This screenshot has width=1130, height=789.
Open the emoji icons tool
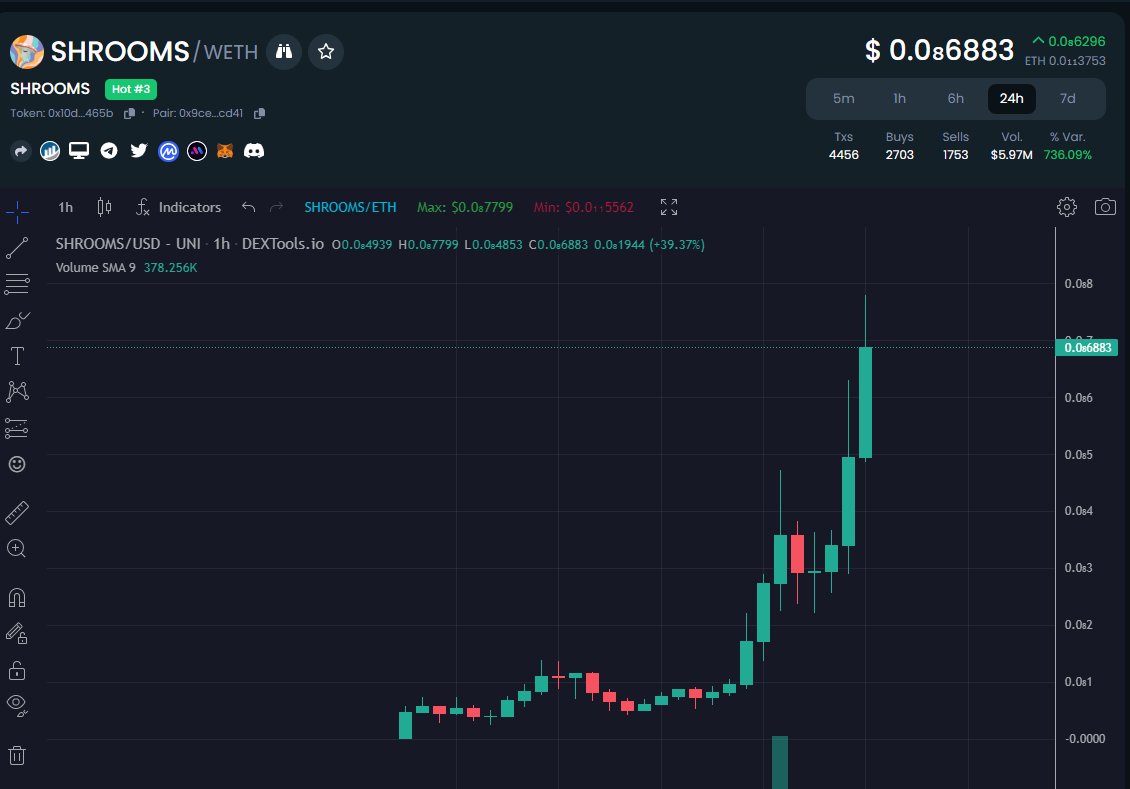(x=17, y=464)
